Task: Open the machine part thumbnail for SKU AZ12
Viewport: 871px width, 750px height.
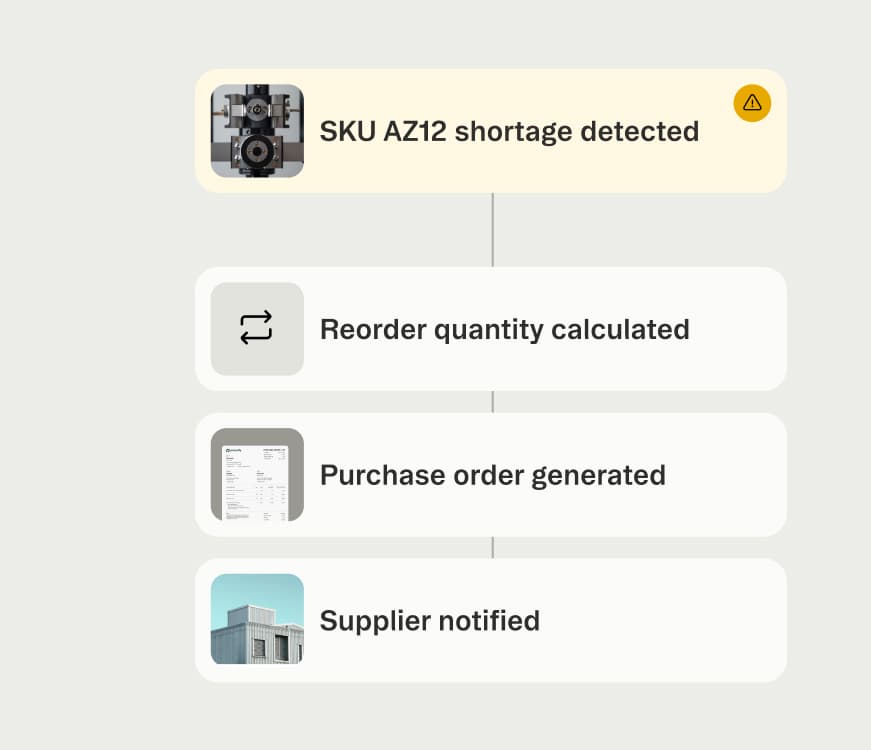Action: click(x=257, y=131)
